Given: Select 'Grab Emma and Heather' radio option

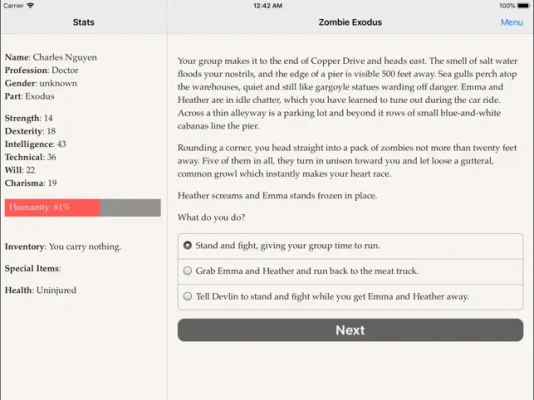Looking at the screenshot, I should click(x=350, y=271).
